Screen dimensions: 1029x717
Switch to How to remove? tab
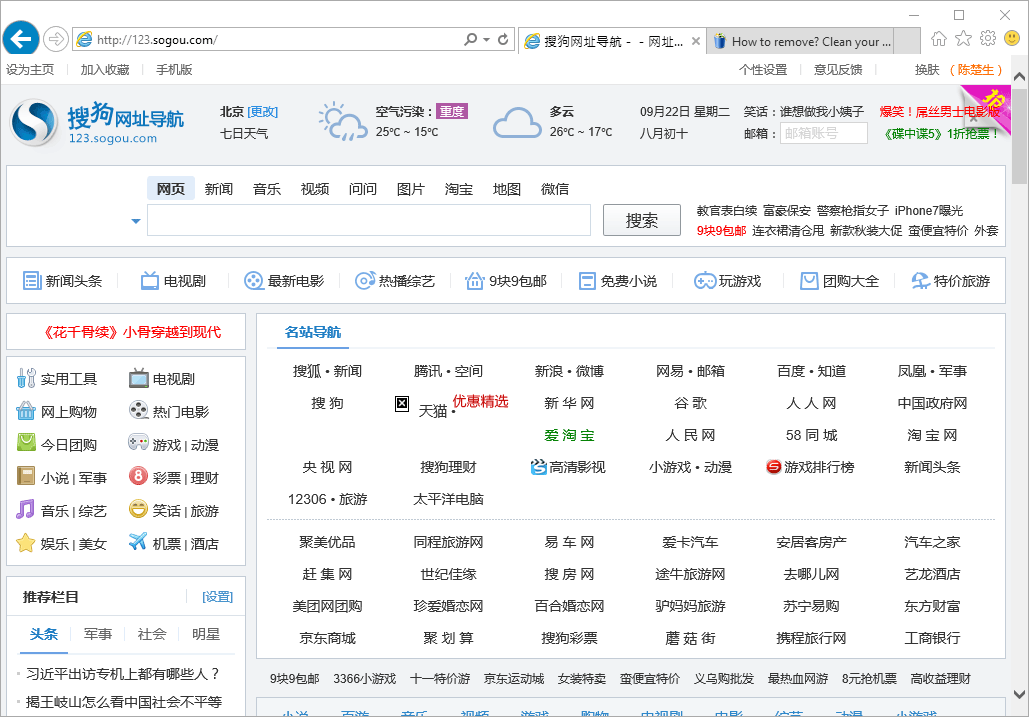pyautogui.click(x=801, y=41)
